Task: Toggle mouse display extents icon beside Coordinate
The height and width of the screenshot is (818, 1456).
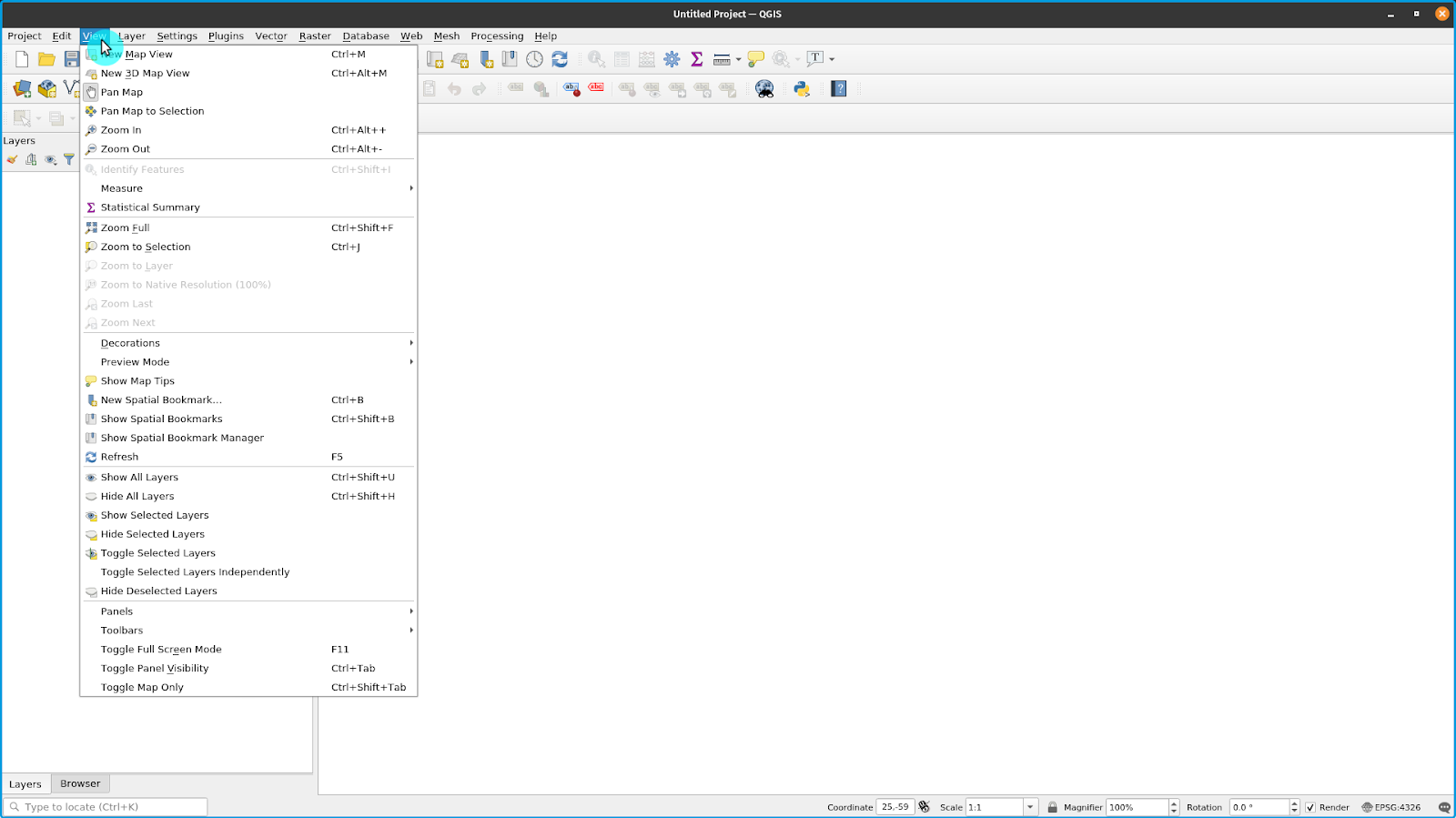Action: (x=925, y=807)
